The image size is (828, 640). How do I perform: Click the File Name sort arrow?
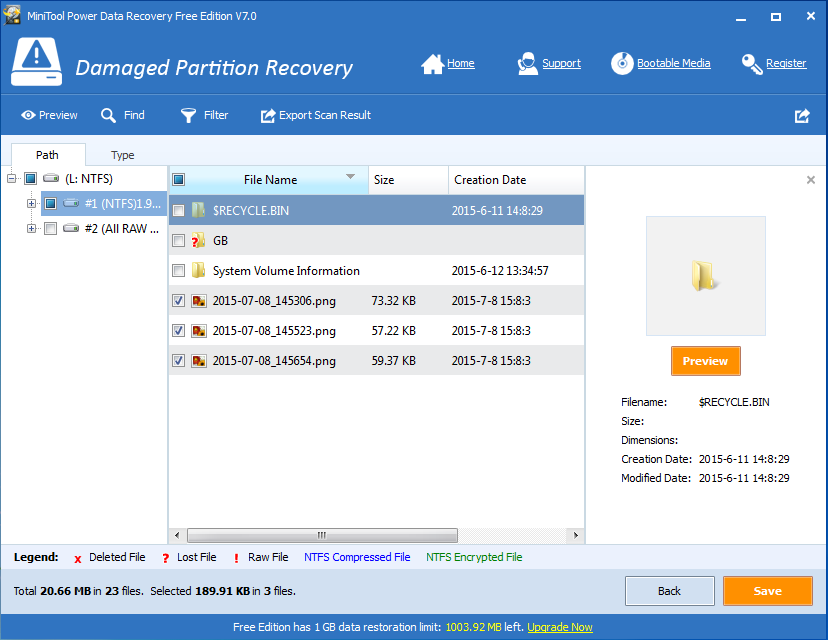point(350,176)
